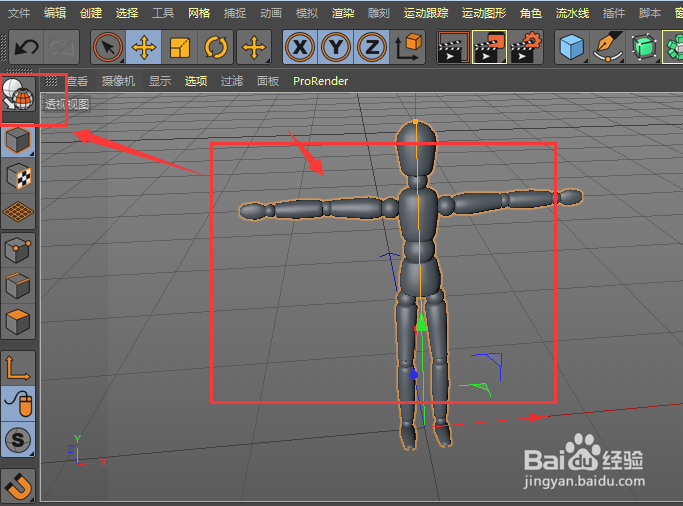Image resolution: width=683 pixels, height=506 pixels.
Task: Toggle Tweak mode mouse icon
Action: (18, 404)
